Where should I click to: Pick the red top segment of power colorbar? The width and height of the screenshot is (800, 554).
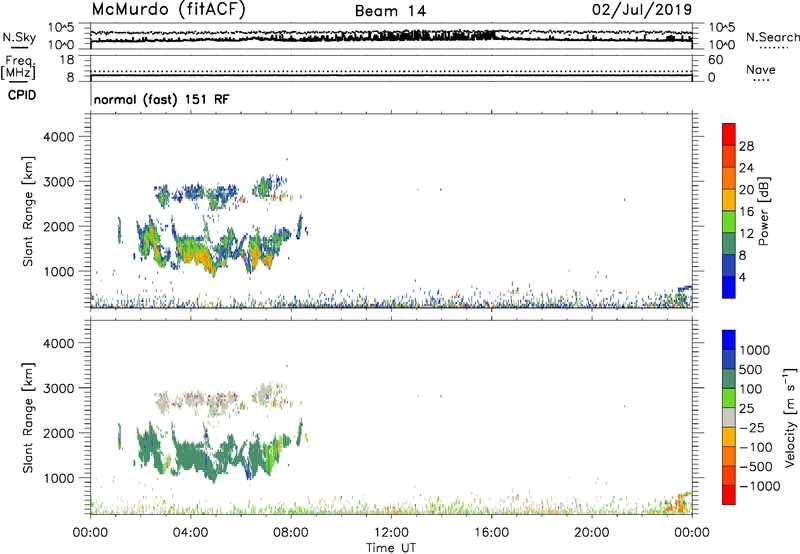pyautogui.click(x=729, y=135)
